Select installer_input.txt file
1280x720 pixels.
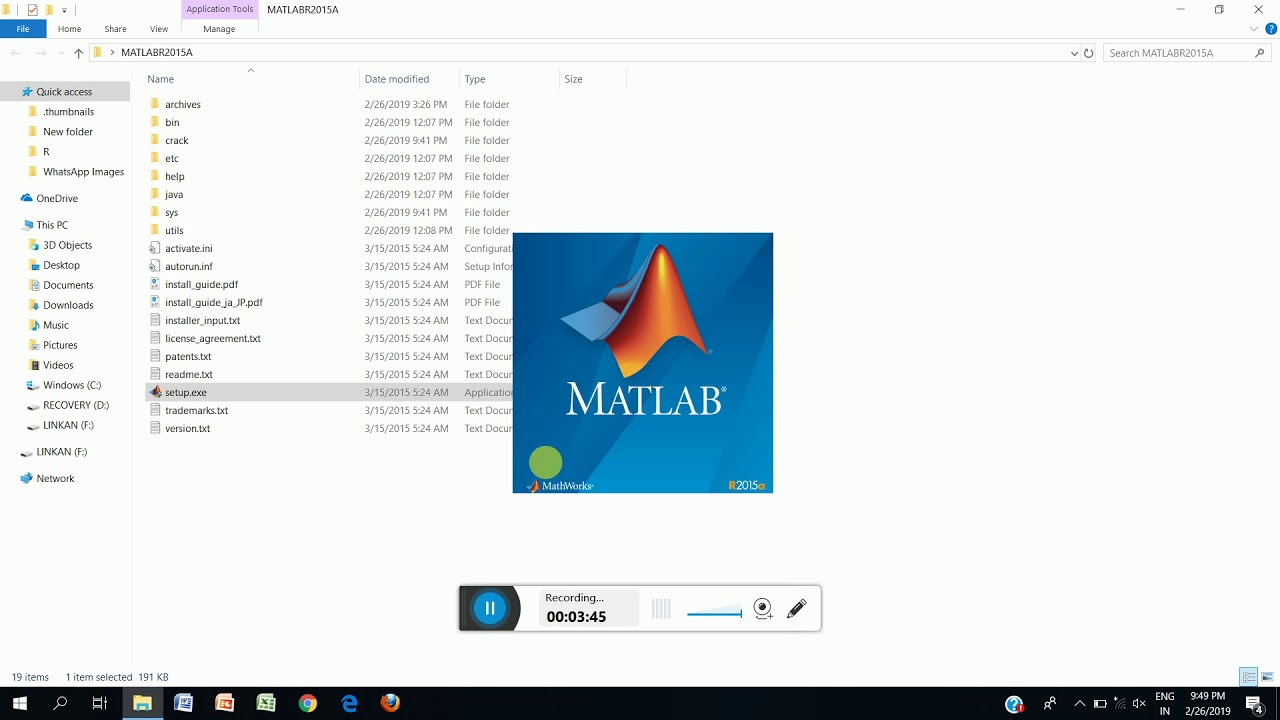pos(203,320)
